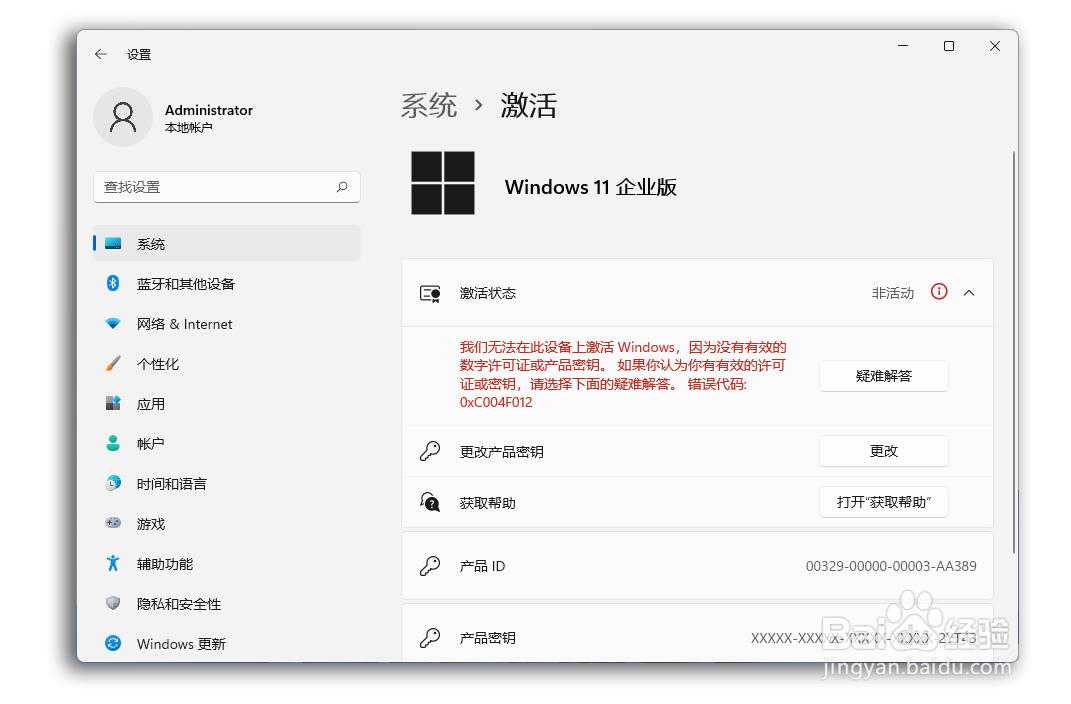Open 蓝牙和其他设备 settings

pyautogui.click(x=227, y=284)
